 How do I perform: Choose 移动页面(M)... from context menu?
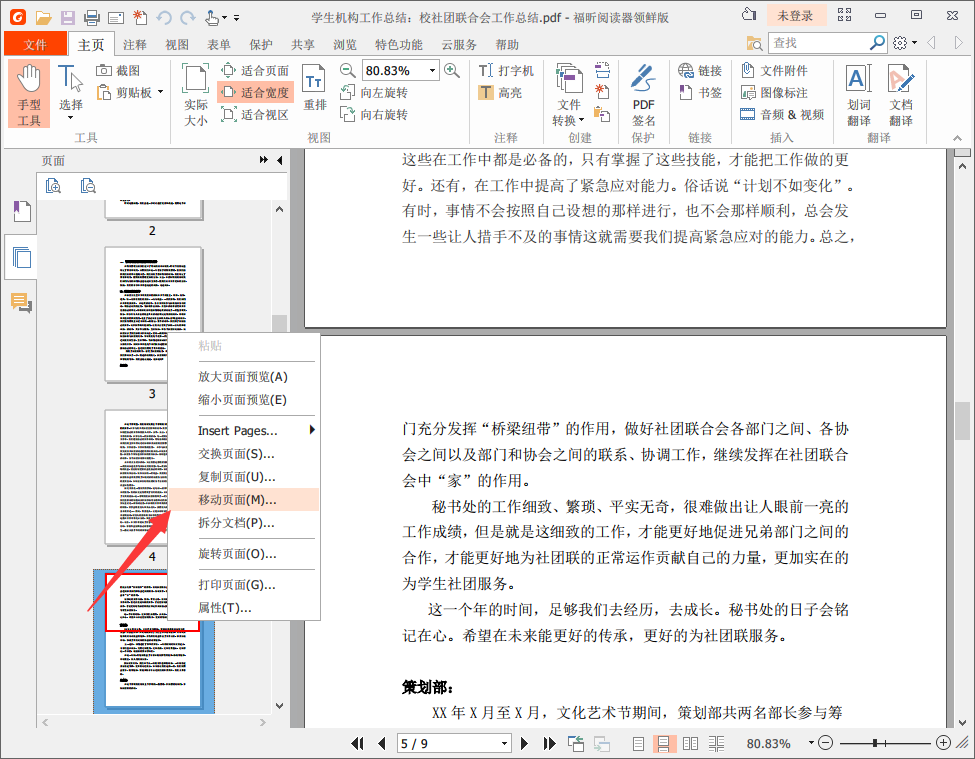pyautogui.click(x=237, y=500)
